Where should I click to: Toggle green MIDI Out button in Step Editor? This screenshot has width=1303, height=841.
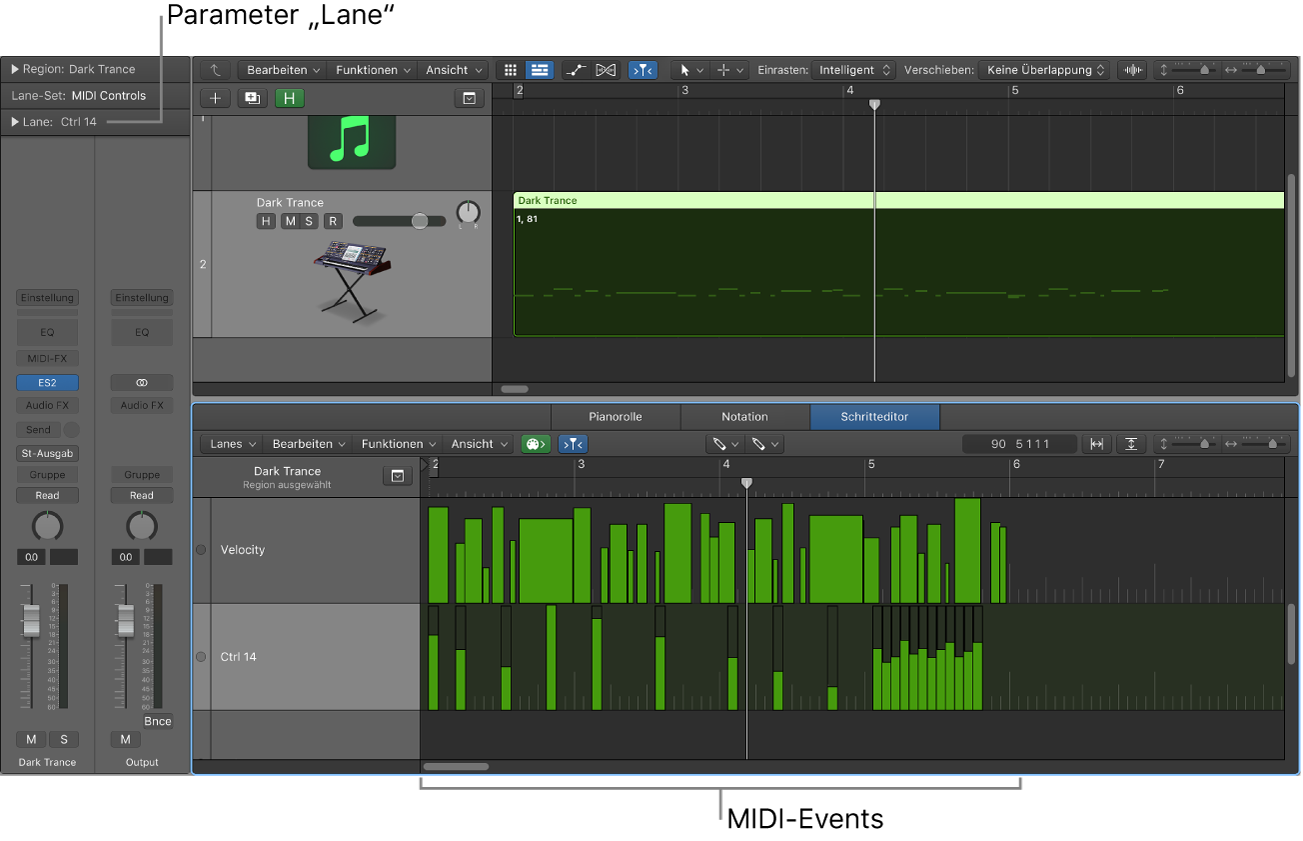pos(536,444)
